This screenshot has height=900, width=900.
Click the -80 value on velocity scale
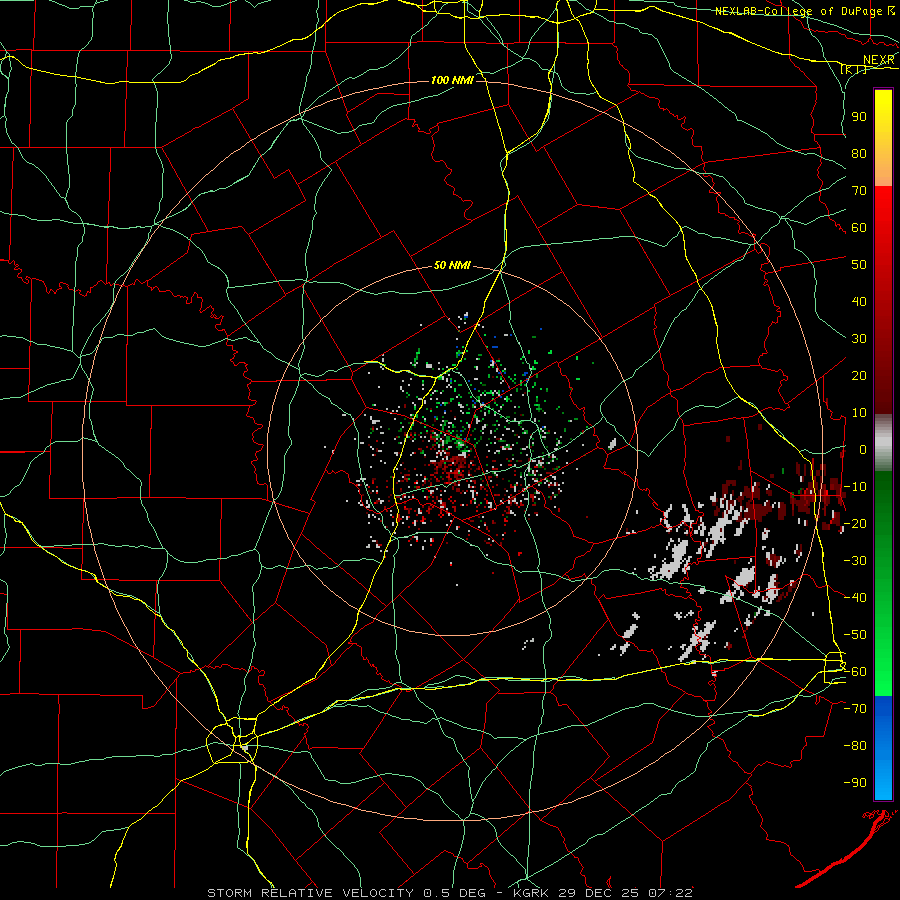click(x=856, y=746)
